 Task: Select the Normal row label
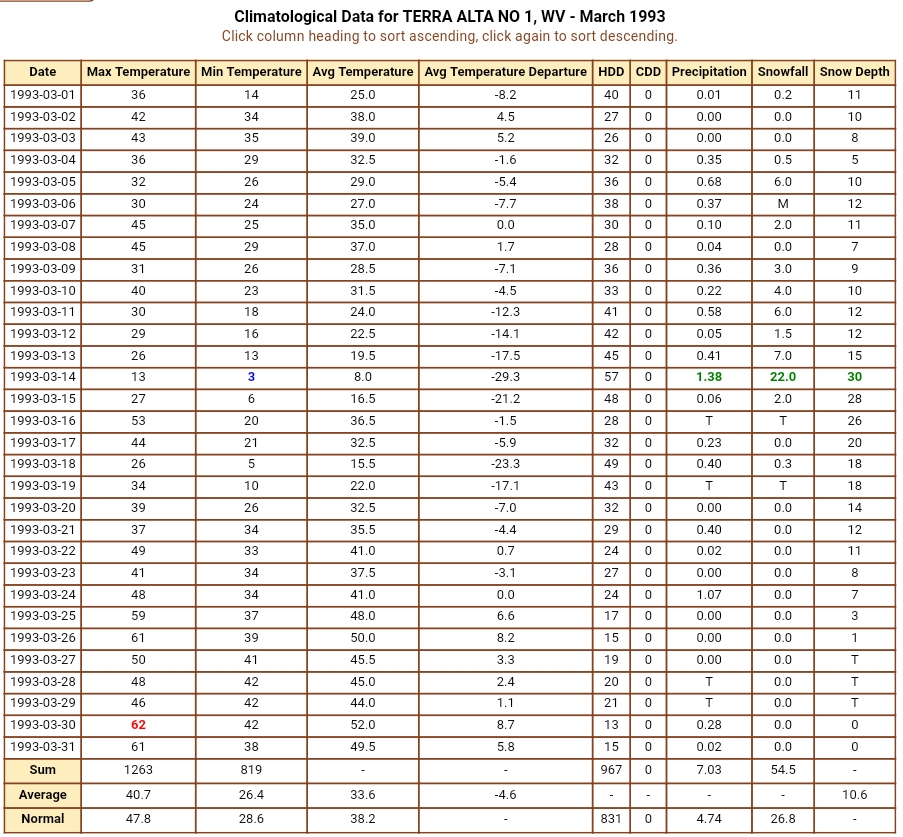tap(43, 819)
